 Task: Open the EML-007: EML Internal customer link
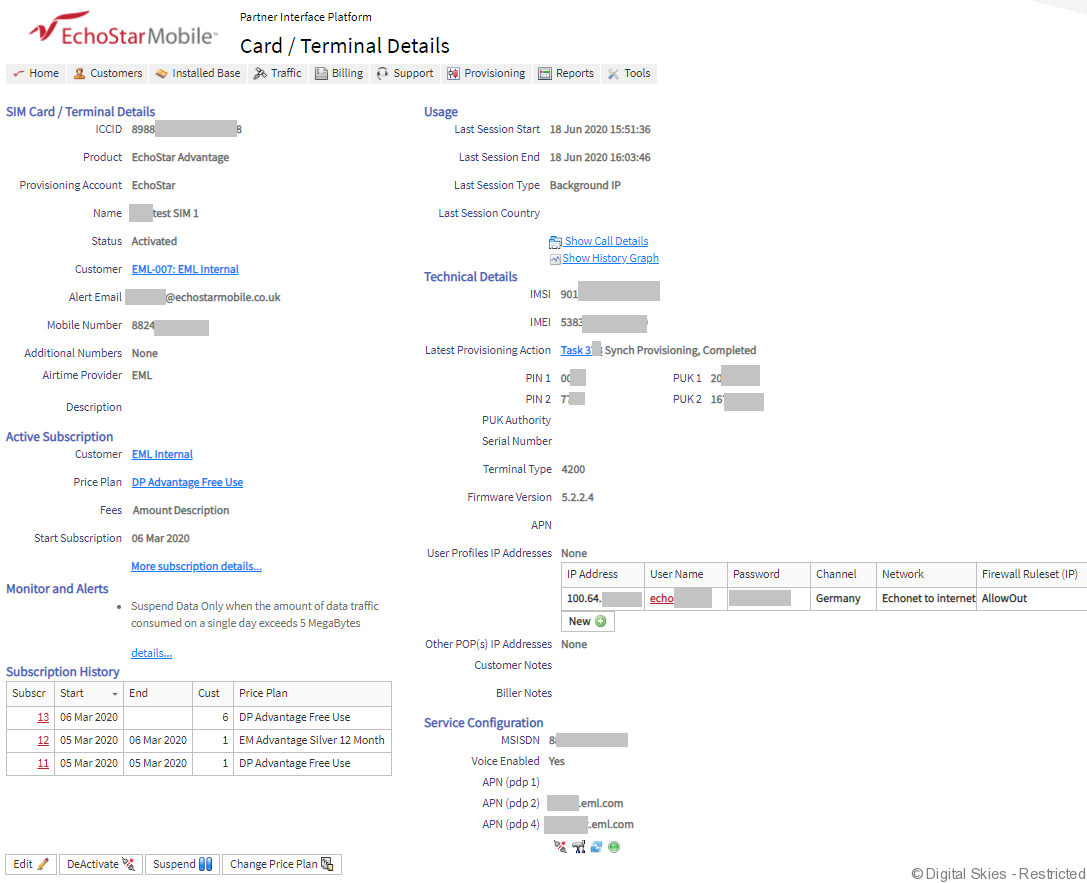[185, 270]
